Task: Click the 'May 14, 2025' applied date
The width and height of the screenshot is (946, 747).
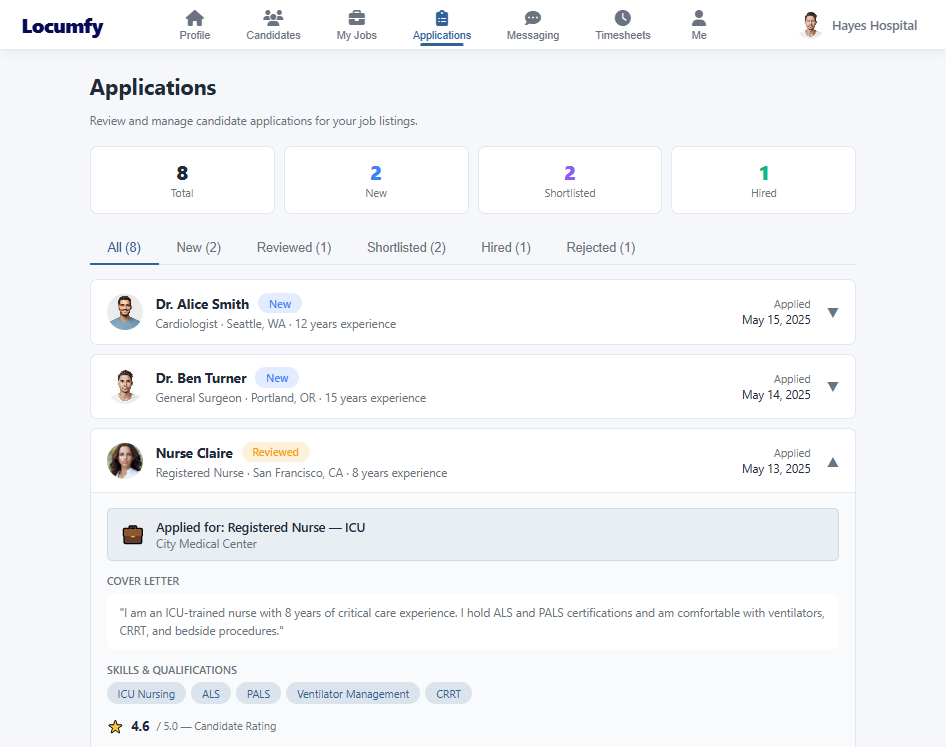Action: (x=776, y=395)
